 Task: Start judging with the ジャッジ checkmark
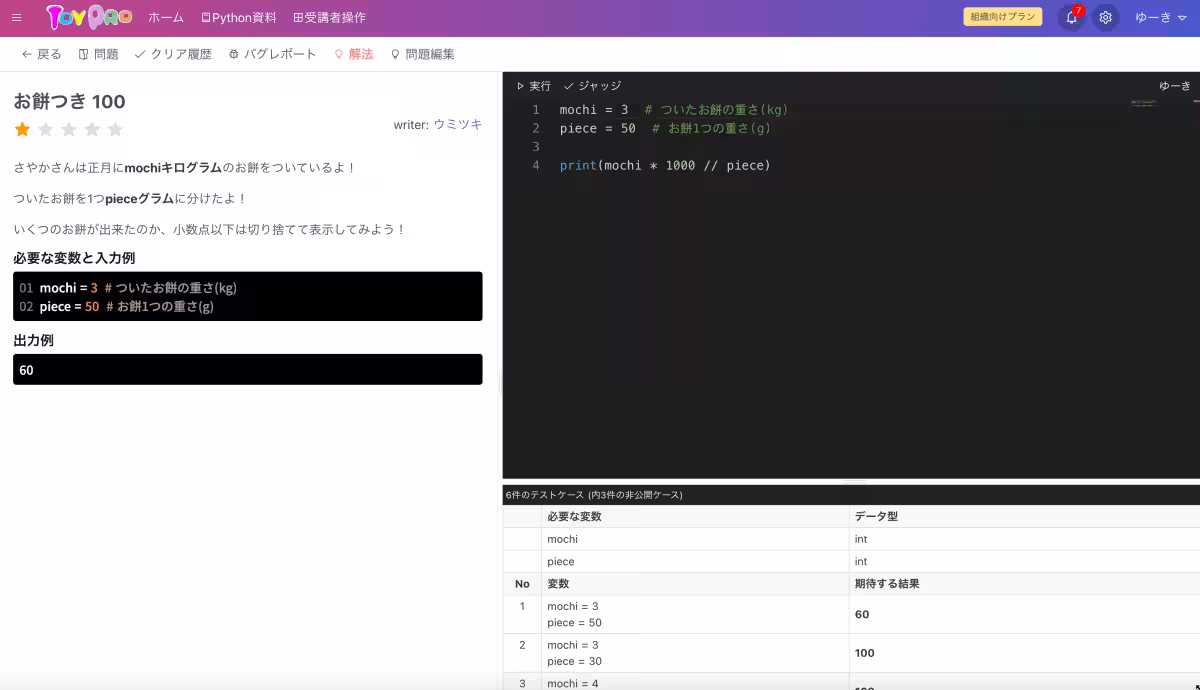pos(592,85)
